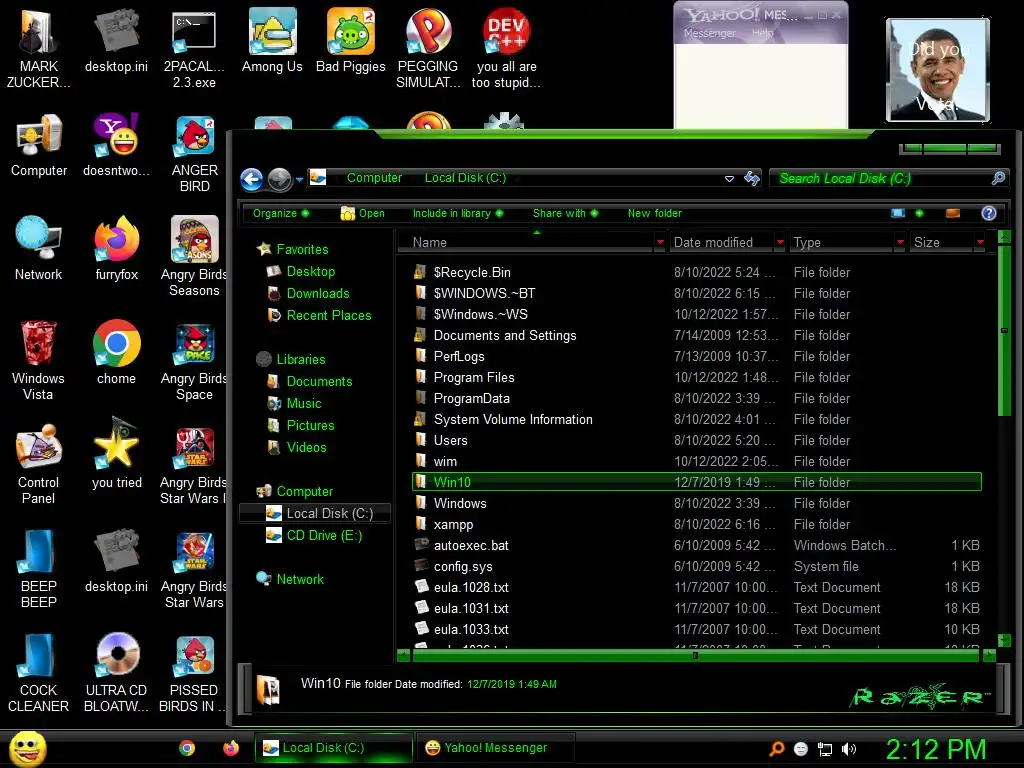Screen dimensions: 1024x768
Task: Select the Users folder row
Action: 696,440
